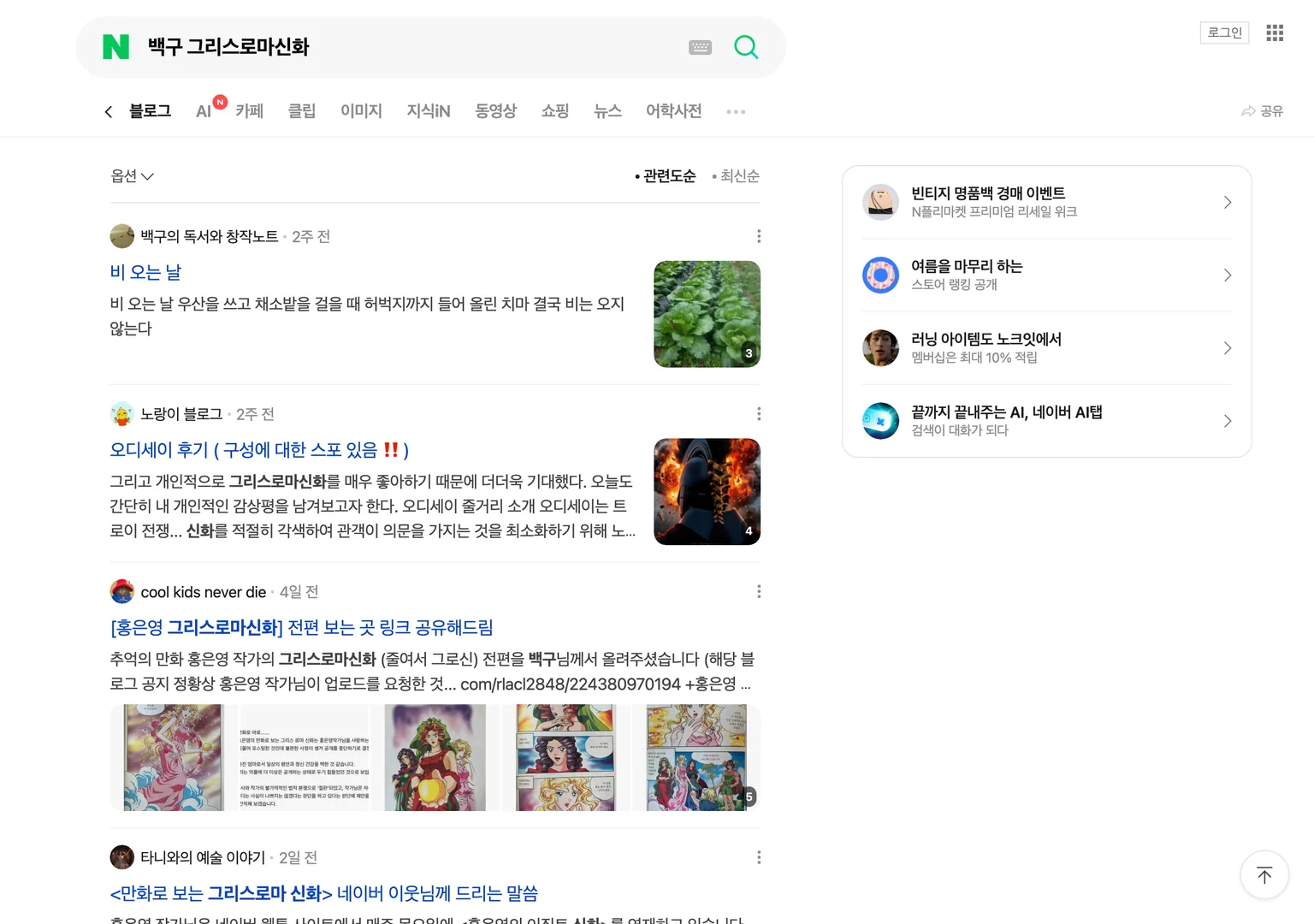
Task: Switch to the 클립 tab
Action: coord(302,111)
